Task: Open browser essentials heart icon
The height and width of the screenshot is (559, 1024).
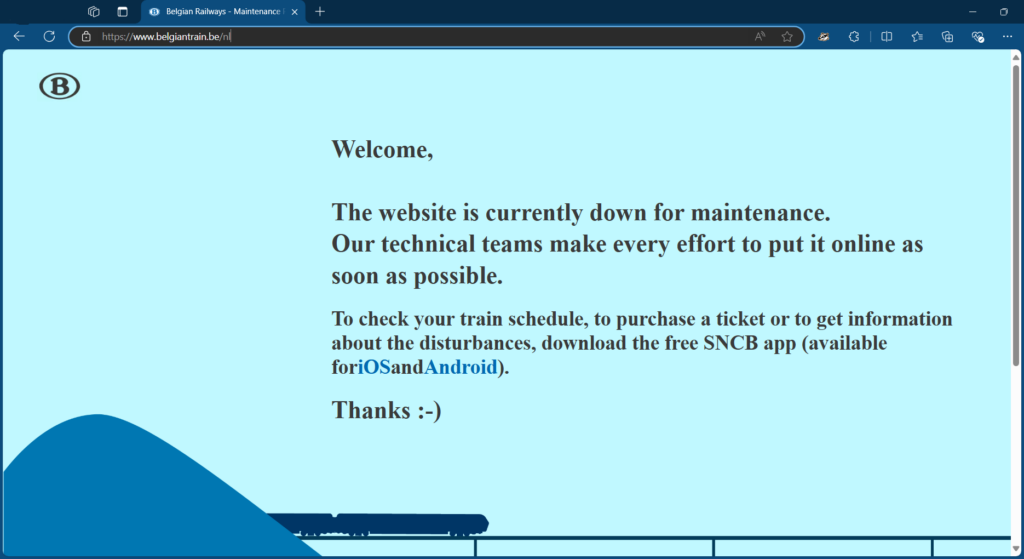Action: click(x=978, y=37)
